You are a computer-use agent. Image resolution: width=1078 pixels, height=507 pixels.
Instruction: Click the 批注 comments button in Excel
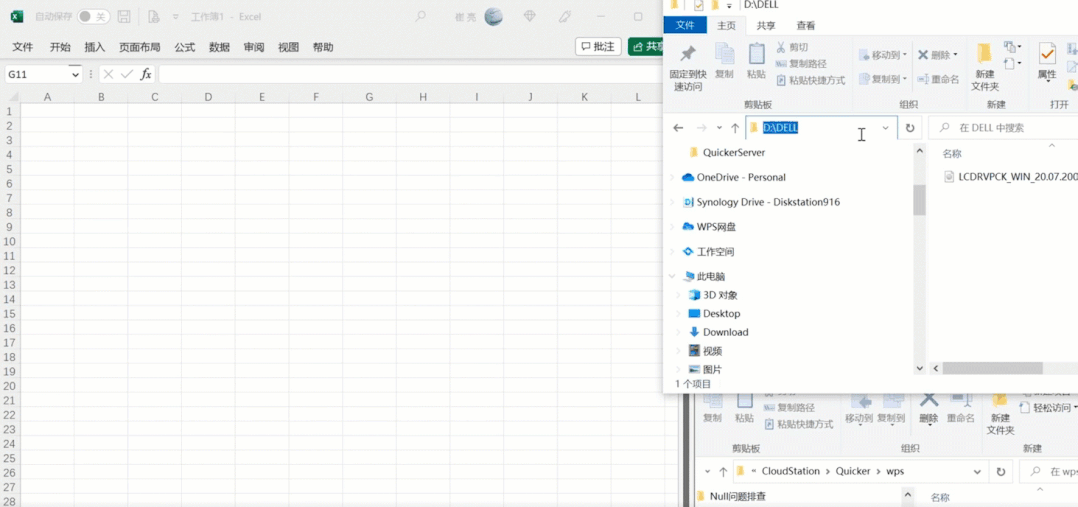[598, 47]
